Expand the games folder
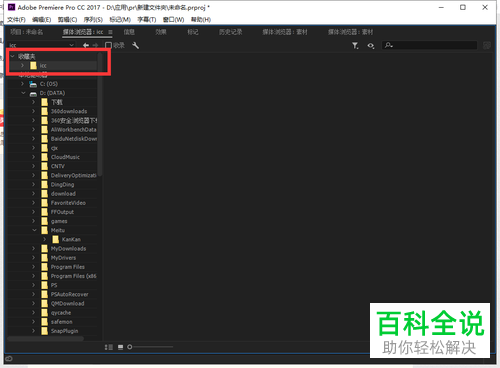The width and height of the screenshot is (500, 368). click(34, 221)
